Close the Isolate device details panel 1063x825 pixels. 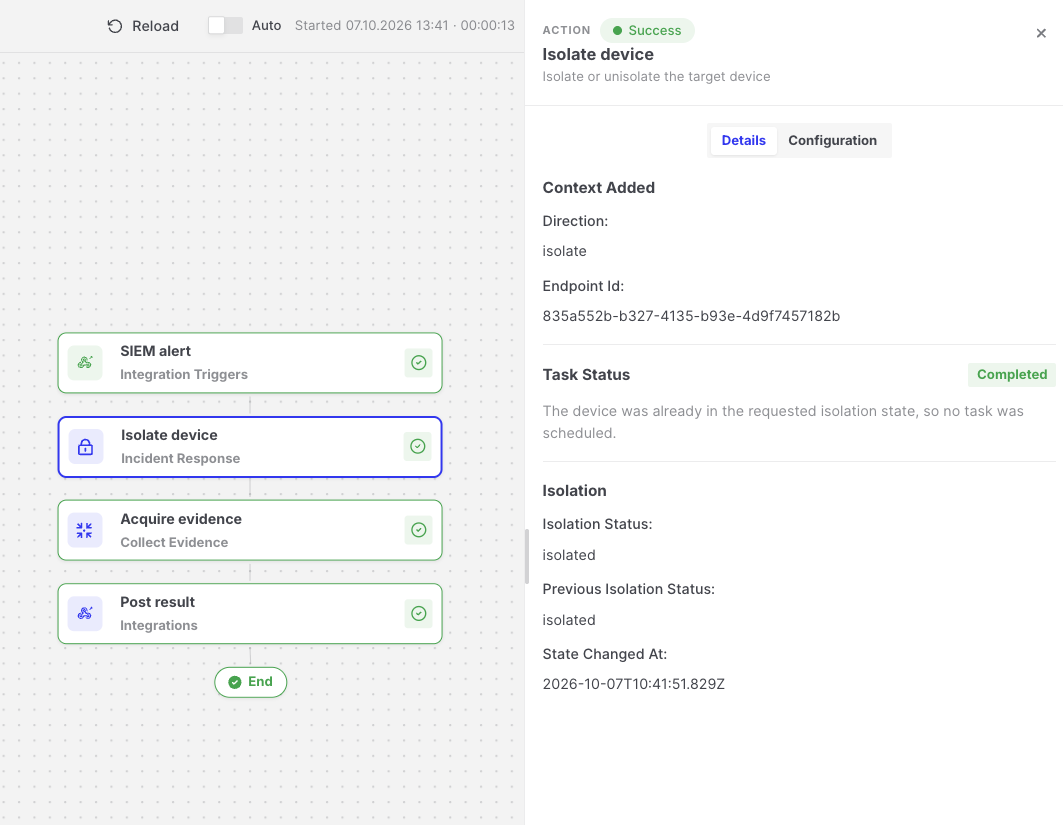pyautogui.click(x=1041, y=33)
